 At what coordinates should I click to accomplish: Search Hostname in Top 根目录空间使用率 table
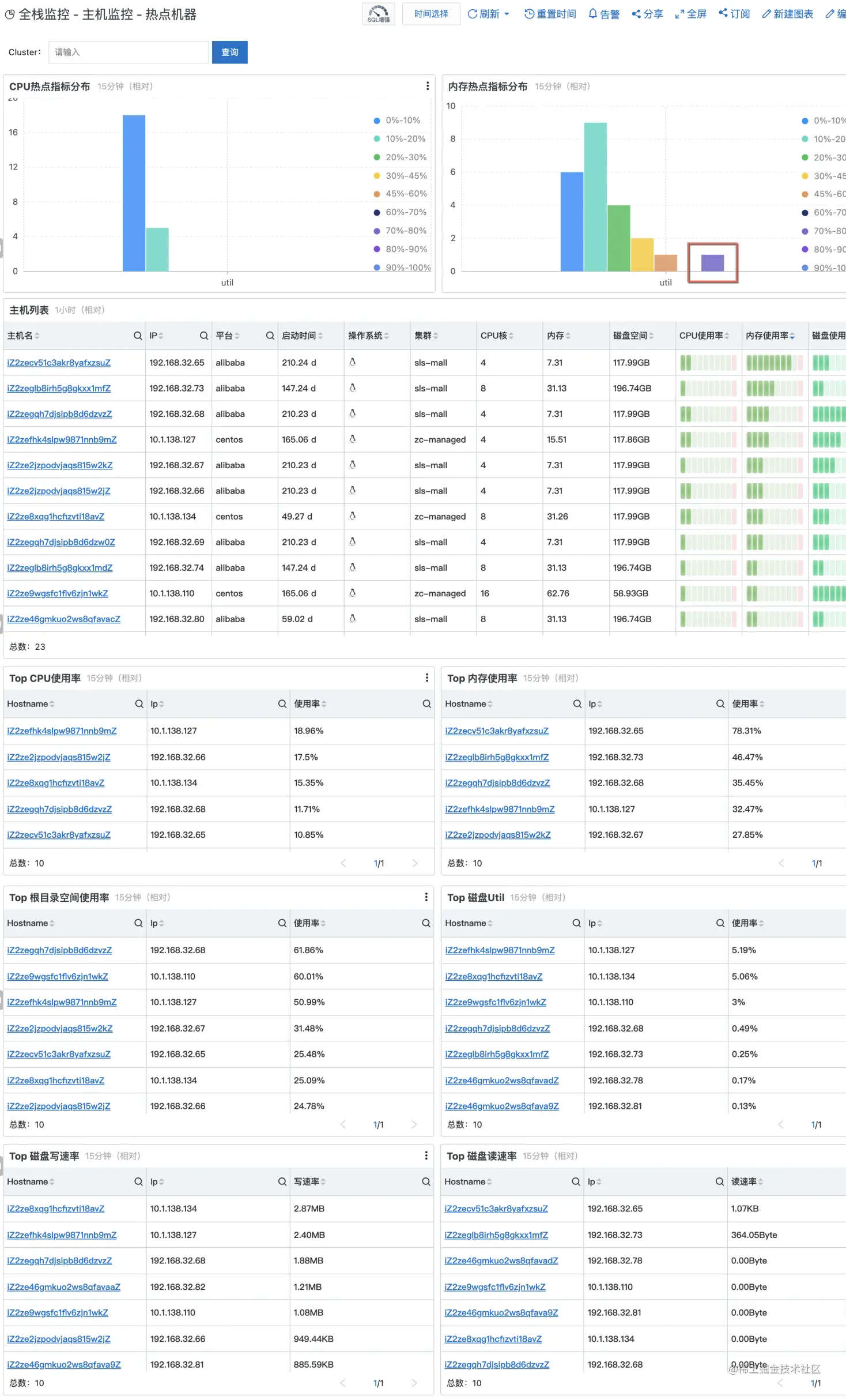click(138, 923)
